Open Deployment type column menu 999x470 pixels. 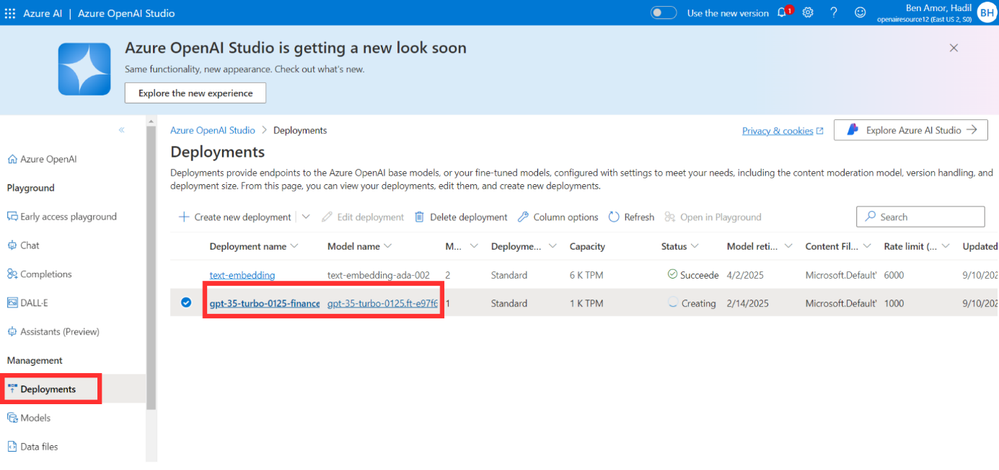pos(552,246)
